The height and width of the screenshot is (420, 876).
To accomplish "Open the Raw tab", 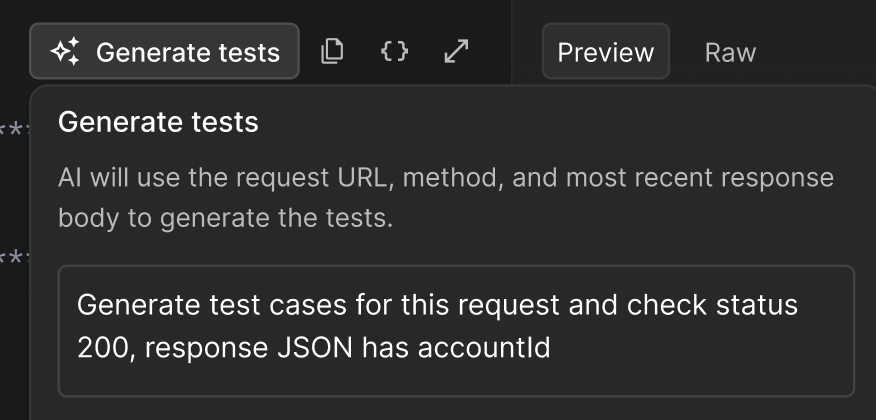I will (730, 52).
